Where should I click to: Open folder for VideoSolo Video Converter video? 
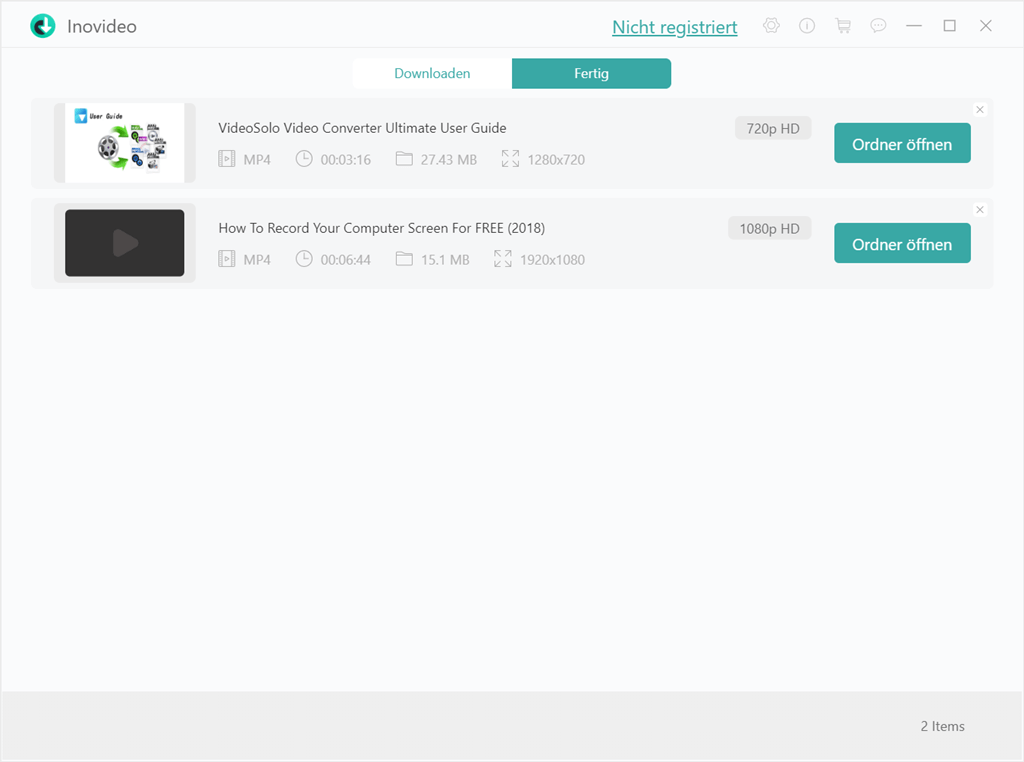pos(902,143)
